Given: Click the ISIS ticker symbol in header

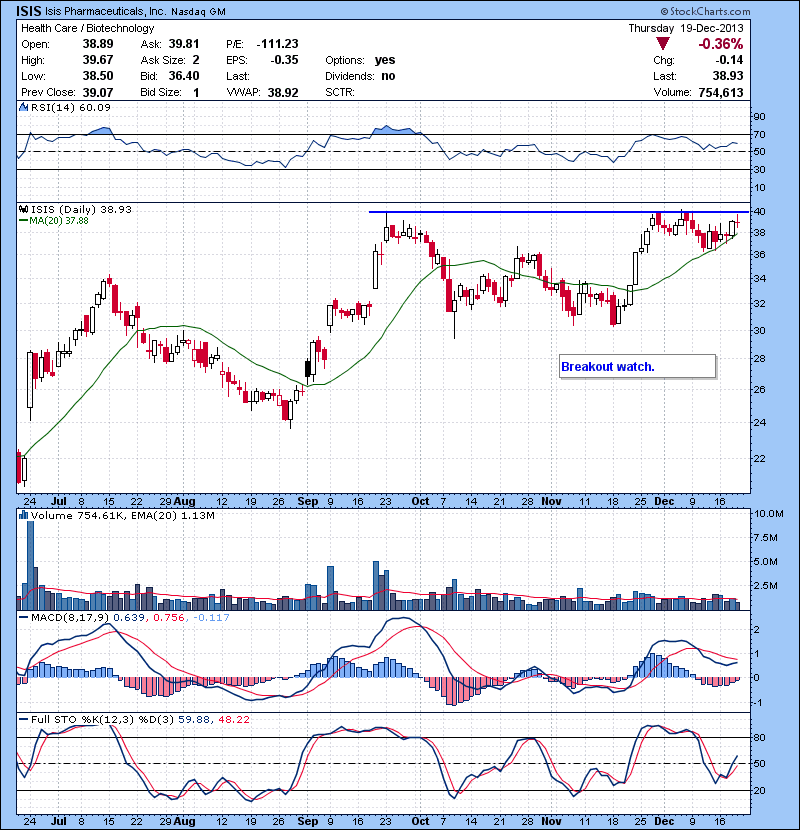Looking at the screenshot, I should pos(29,11).
